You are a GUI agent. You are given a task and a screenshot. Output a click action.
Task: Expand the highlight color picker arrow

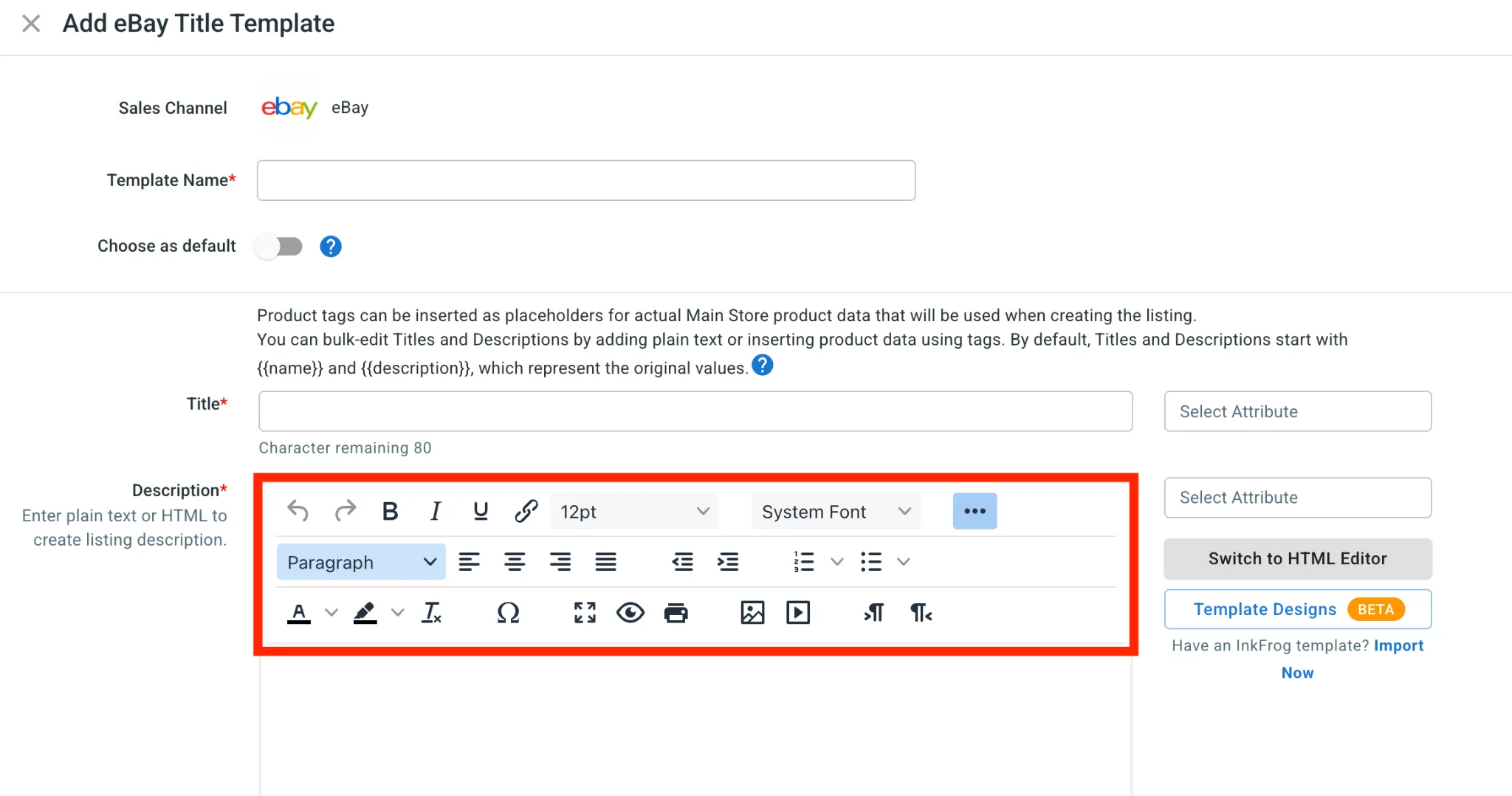[x=398, y=613]
